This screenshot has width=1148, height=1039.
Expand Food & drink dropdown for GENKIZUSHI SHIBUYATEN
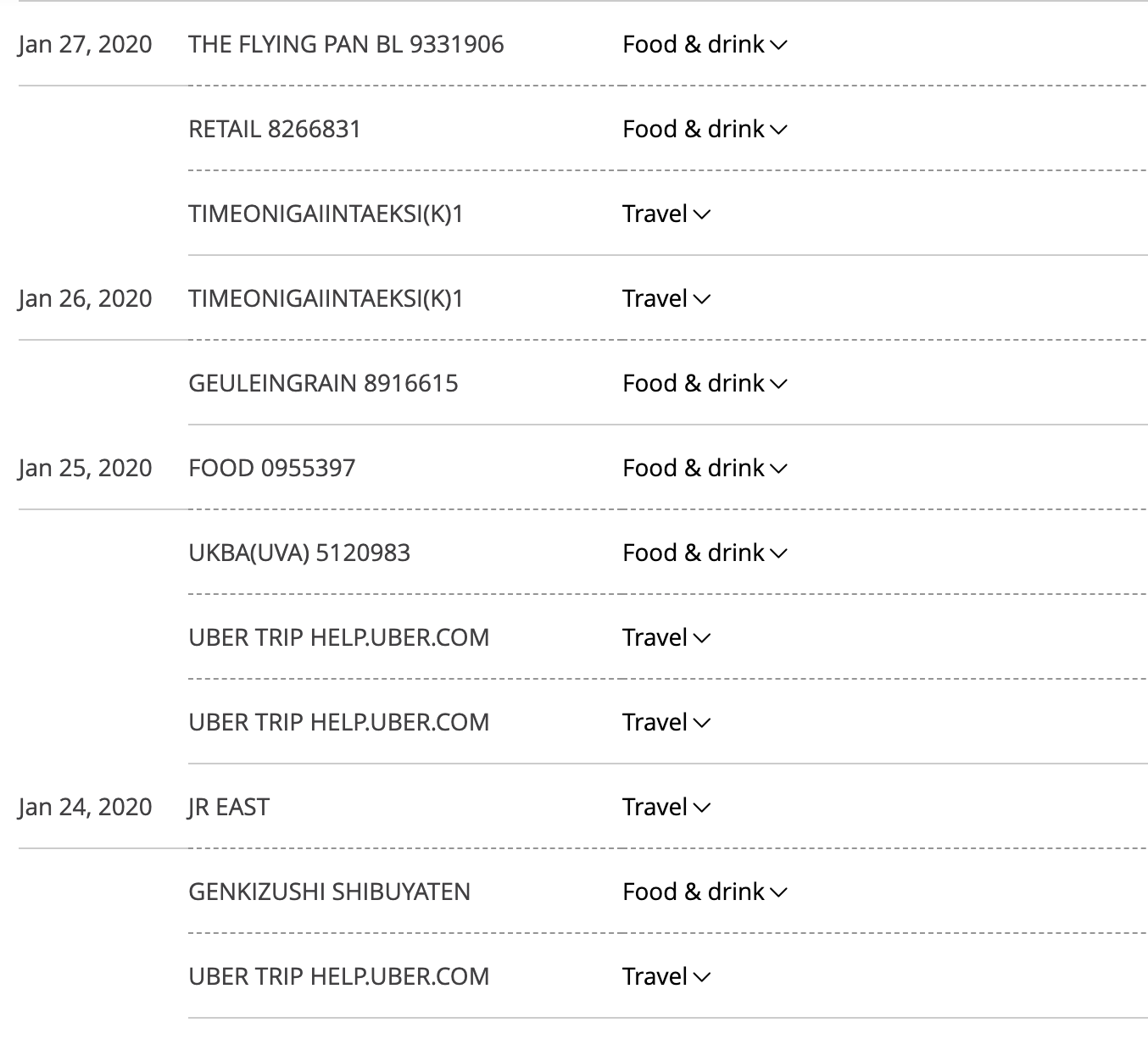point(705,892)
